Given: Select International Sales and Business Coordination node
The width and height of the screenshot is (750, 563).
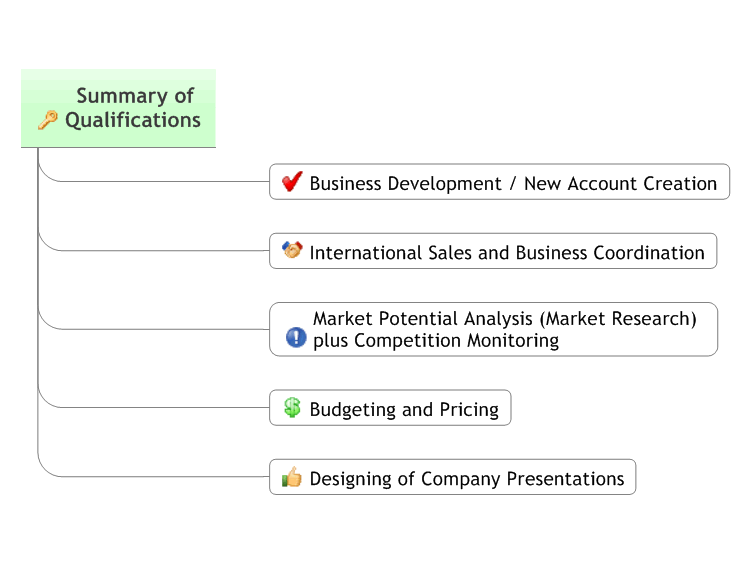Looking at the screenshot, I should tap(493, 251).
